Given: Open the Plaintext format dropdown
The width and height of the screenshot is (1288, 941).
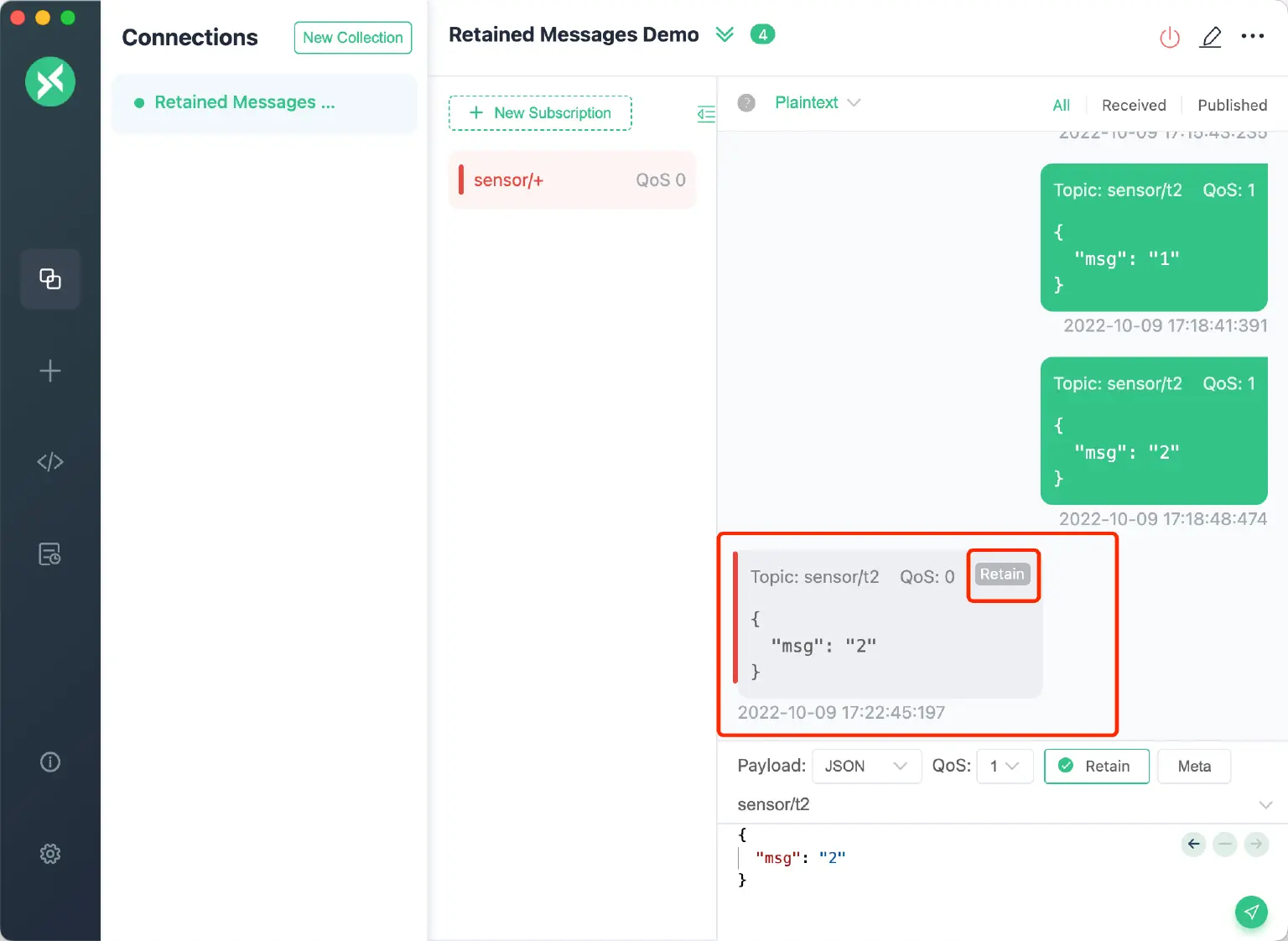Looking at the screenshot, I should coord(818,102).
